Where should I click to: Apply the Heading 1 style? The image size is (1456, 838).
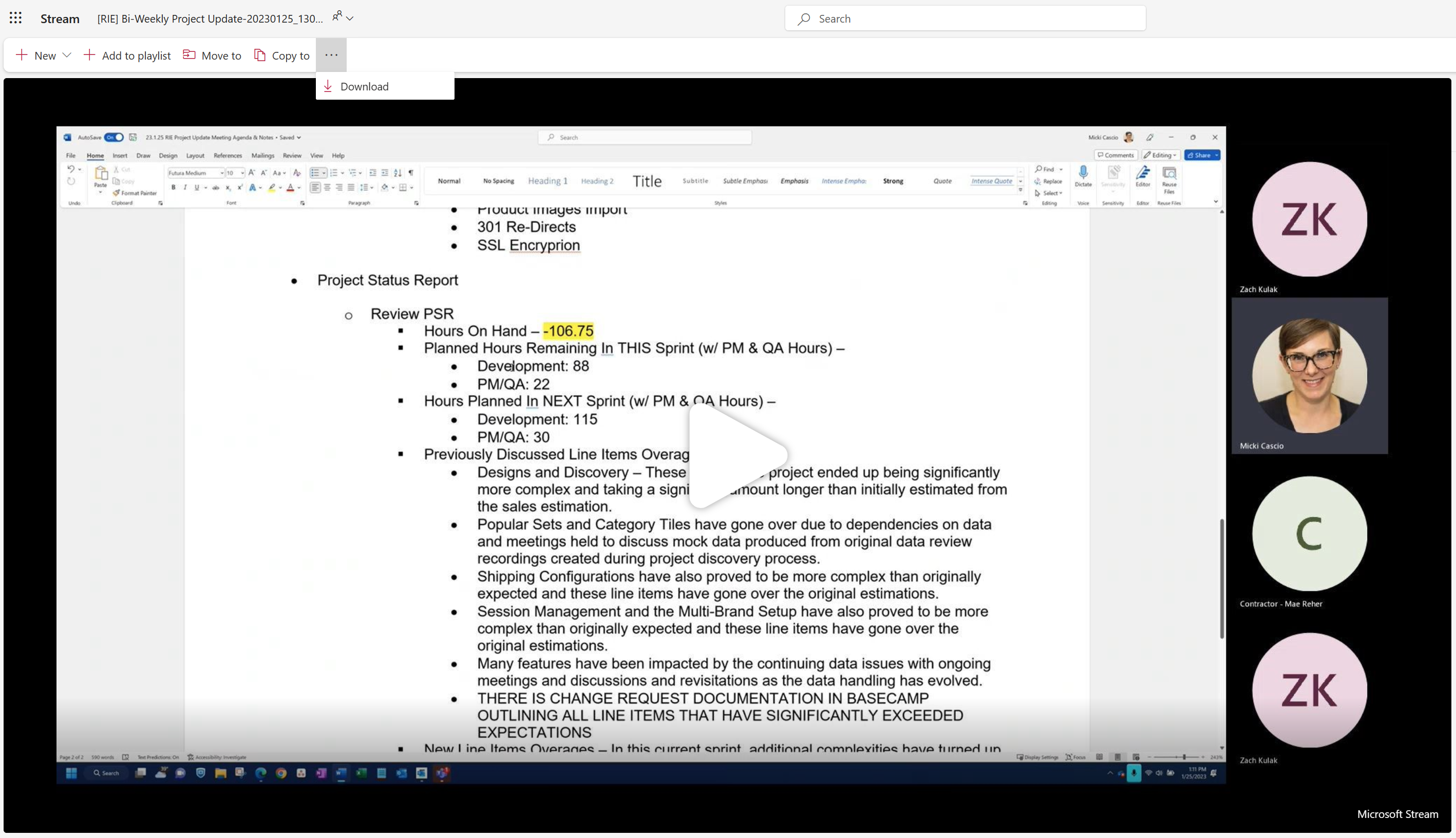(547, 181)
